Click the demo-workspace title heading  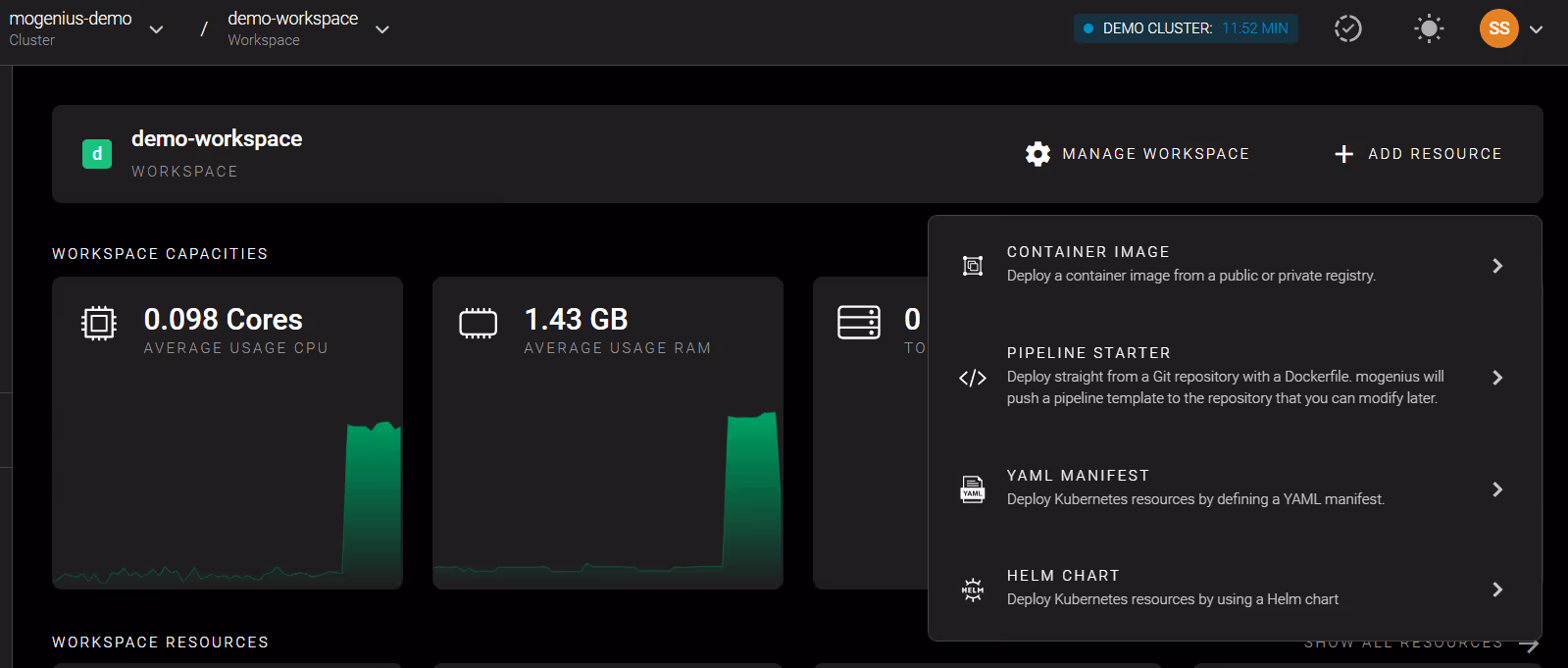[217, 139]
